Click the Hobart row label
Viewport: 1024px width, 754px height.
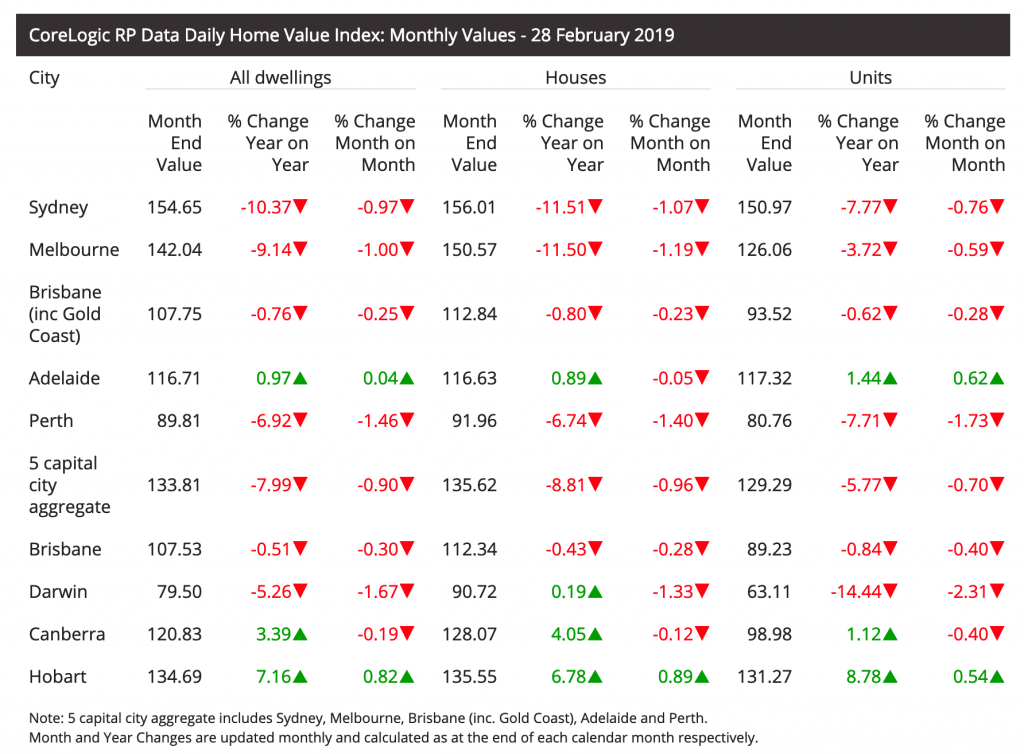[57, 677]
